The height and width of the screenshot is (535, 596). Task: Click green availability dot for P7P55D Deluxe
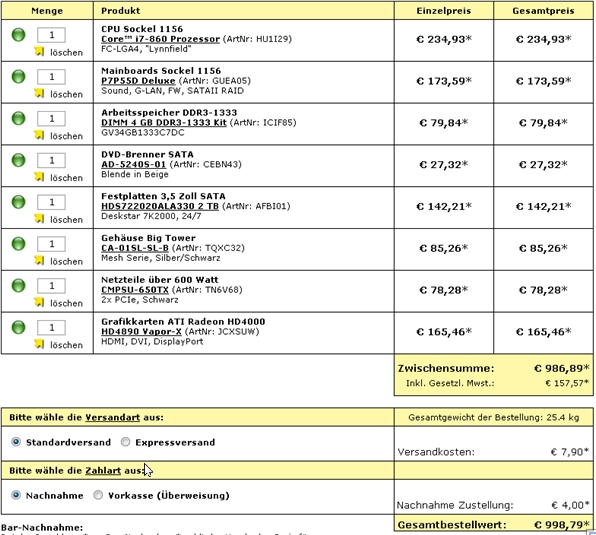[x=18, y=77]
